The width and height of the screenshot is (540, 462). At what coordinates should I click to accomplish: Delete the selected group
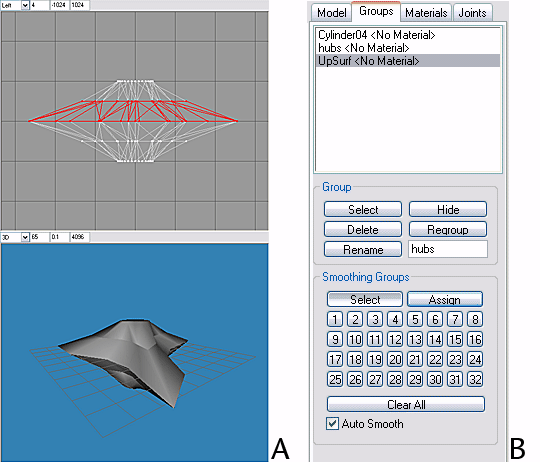(x=363, y=229)
